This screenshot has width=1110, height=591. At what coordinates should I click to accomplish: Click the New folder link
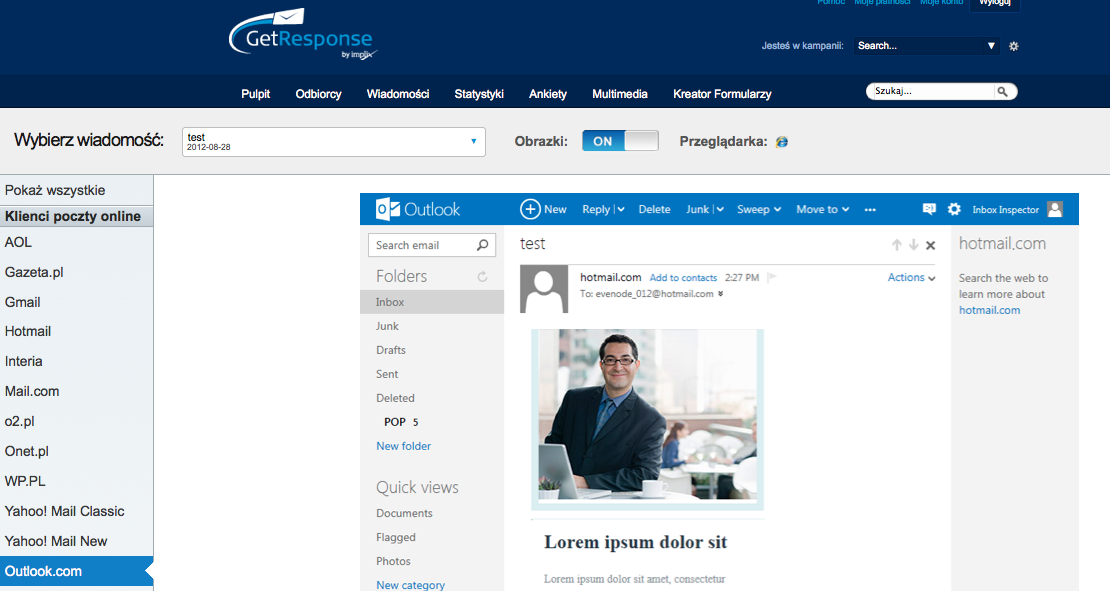coord(404,446)
